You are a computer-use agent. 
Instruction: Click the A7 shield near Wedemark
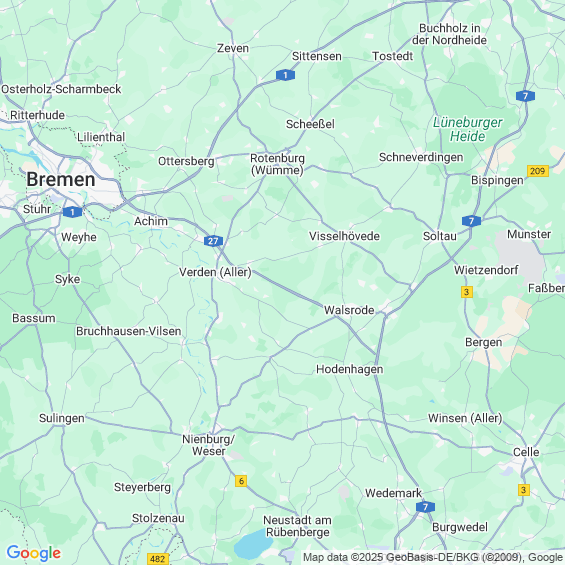tap(425, 507)
